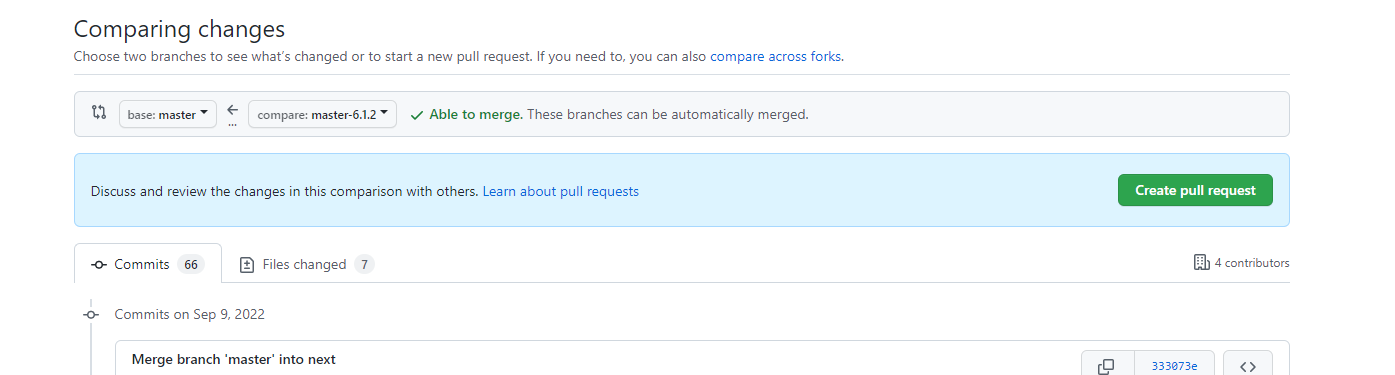
Task: Click the organization icon beside contributors
Action: [x=1201, y=263]
